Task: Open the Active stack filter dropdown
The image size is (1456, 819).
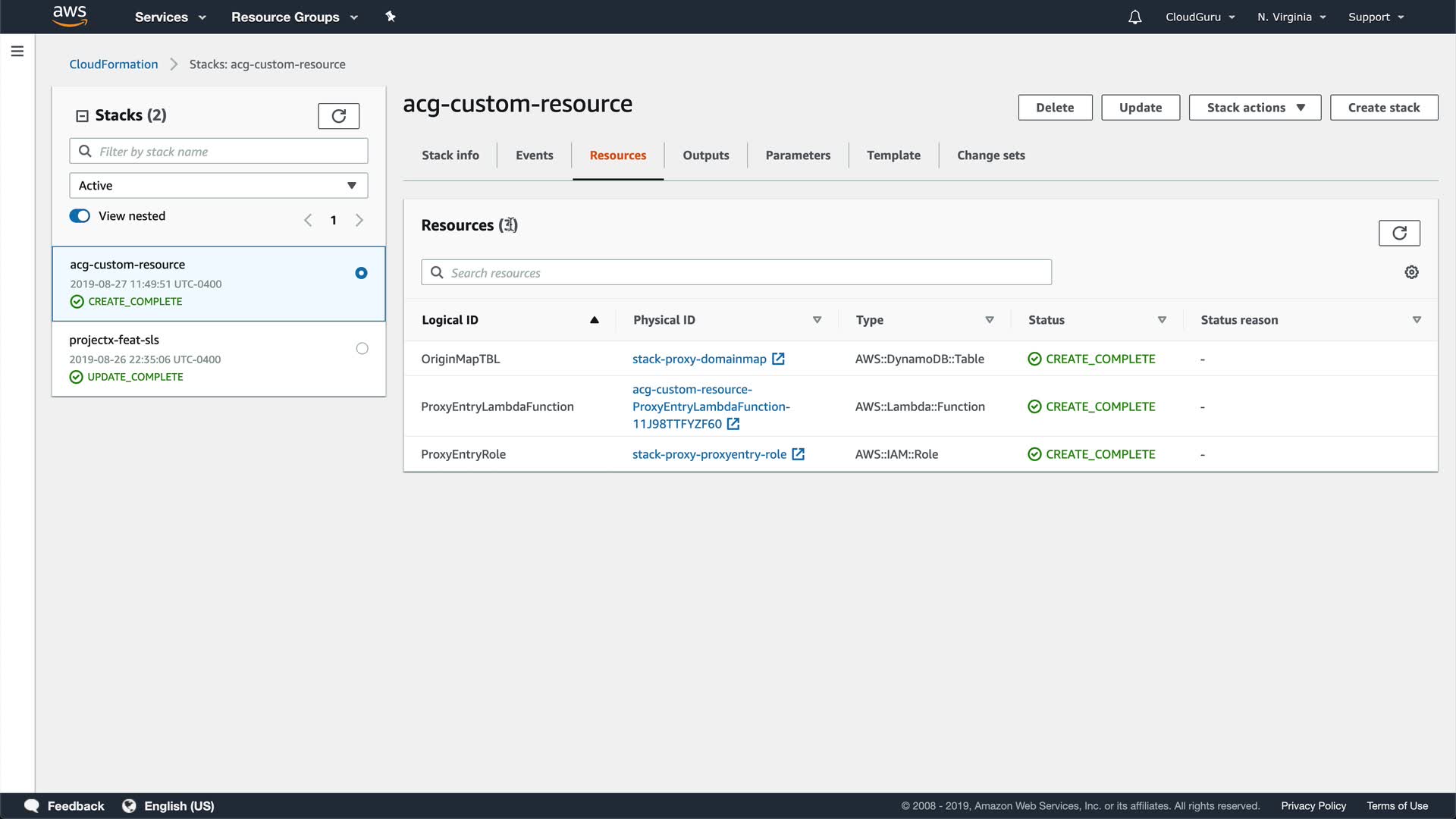Action: (218, 186)
